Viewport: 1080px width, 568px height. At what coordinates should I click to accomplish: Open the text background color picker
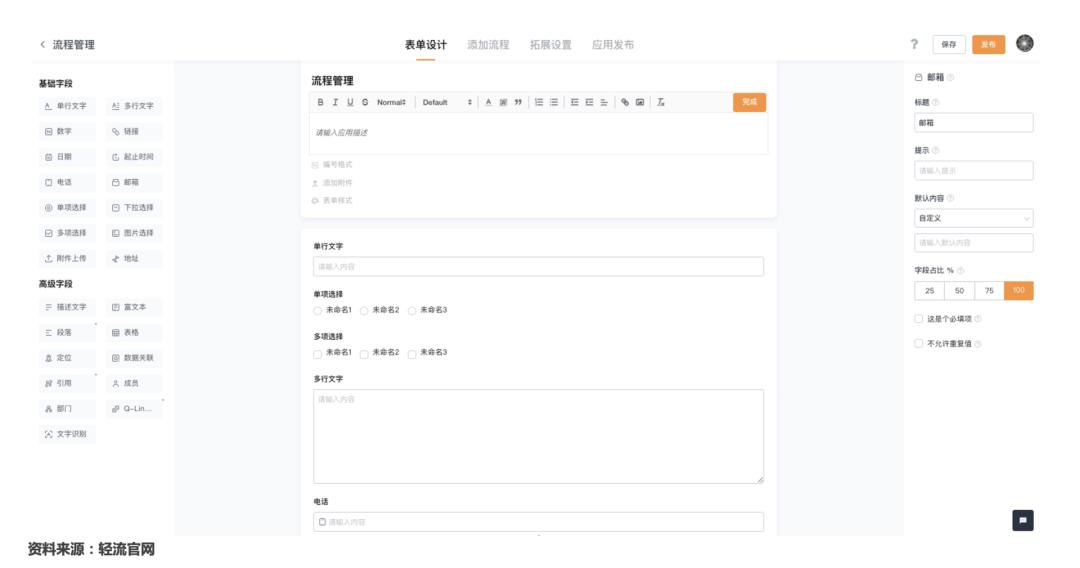[503, 102]
